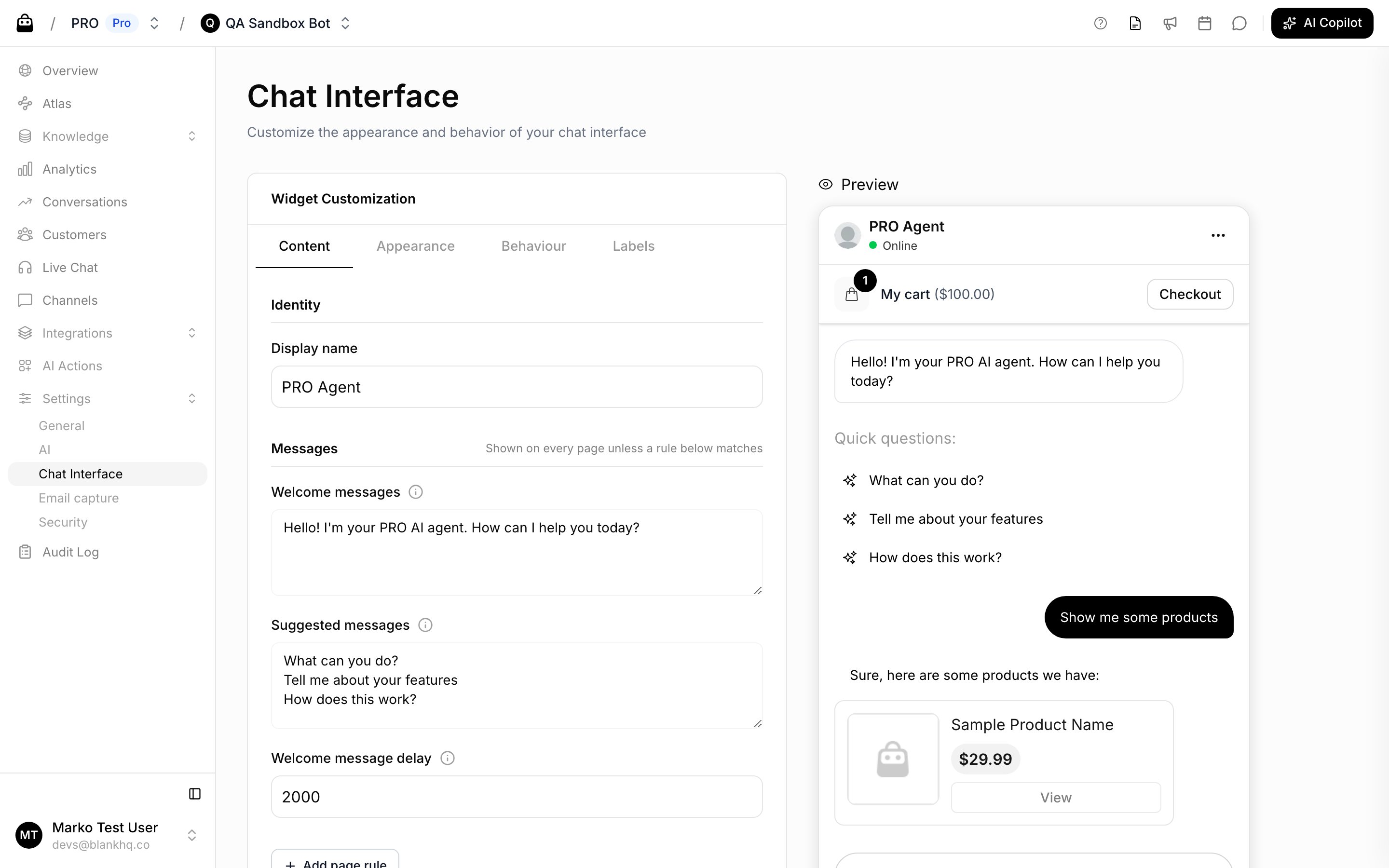The width and height of the screenshot is (1389, 868).
Task: Open the documentation page icon
Action: 1135,23
